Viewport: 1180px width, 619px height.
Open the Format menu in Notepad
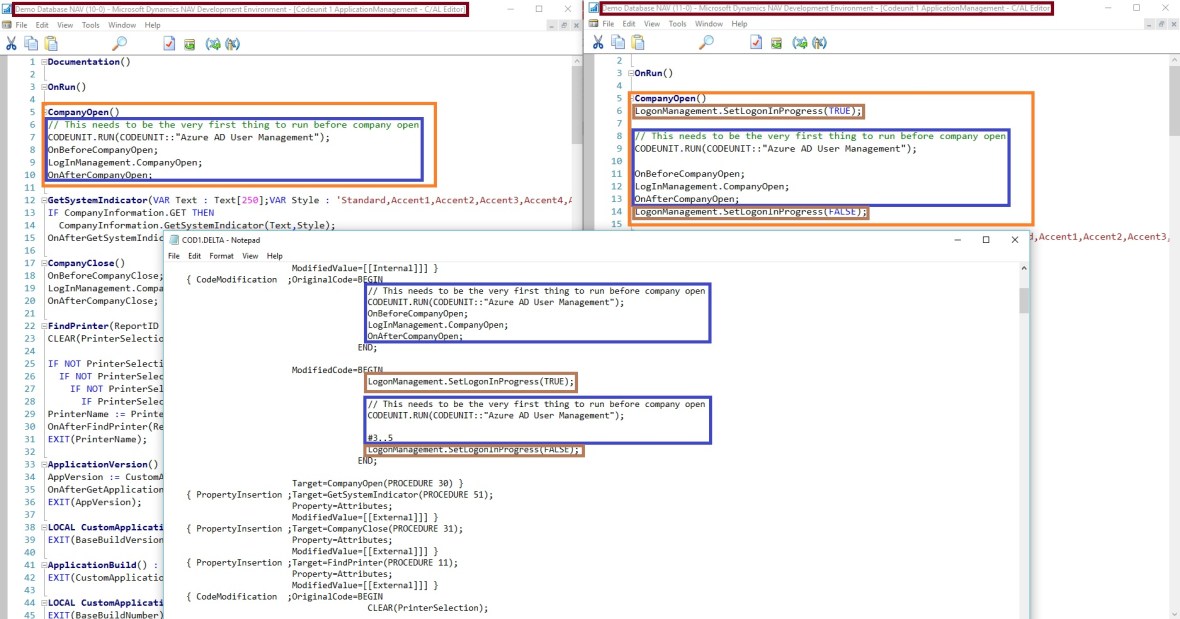[x=220, y=256]
